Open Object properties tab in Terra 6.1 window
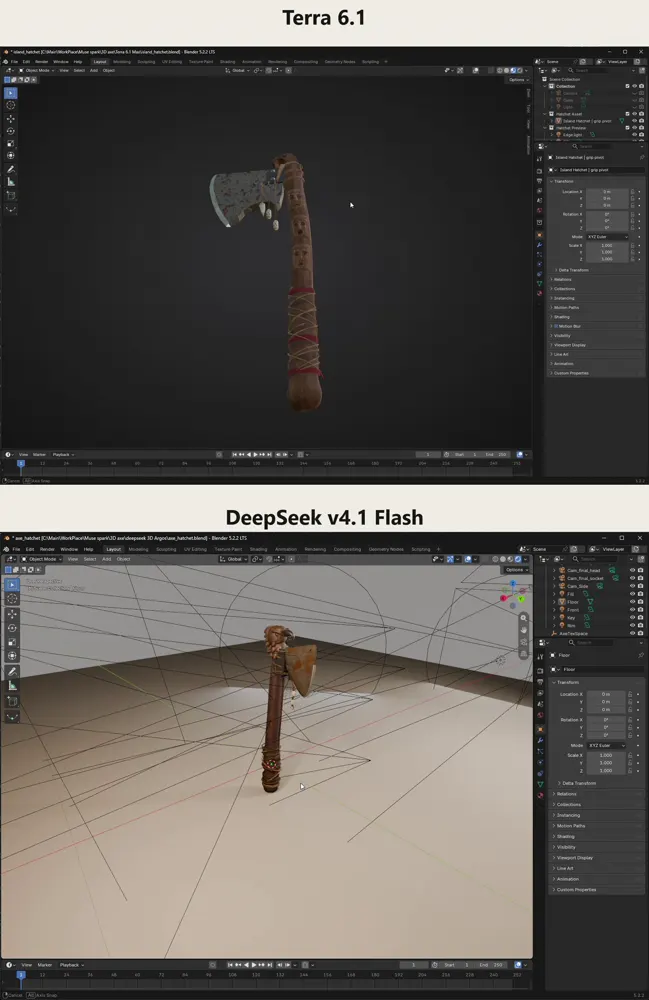 (539, 235)
